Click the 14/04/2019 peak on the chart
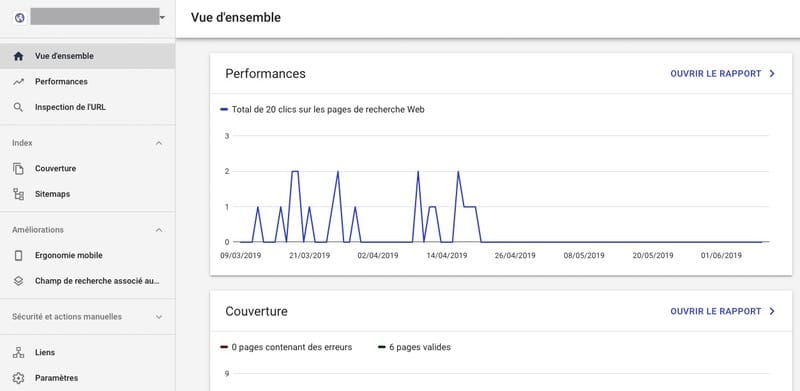The height and width of the screenshot is (391, 800). point(458,172)
